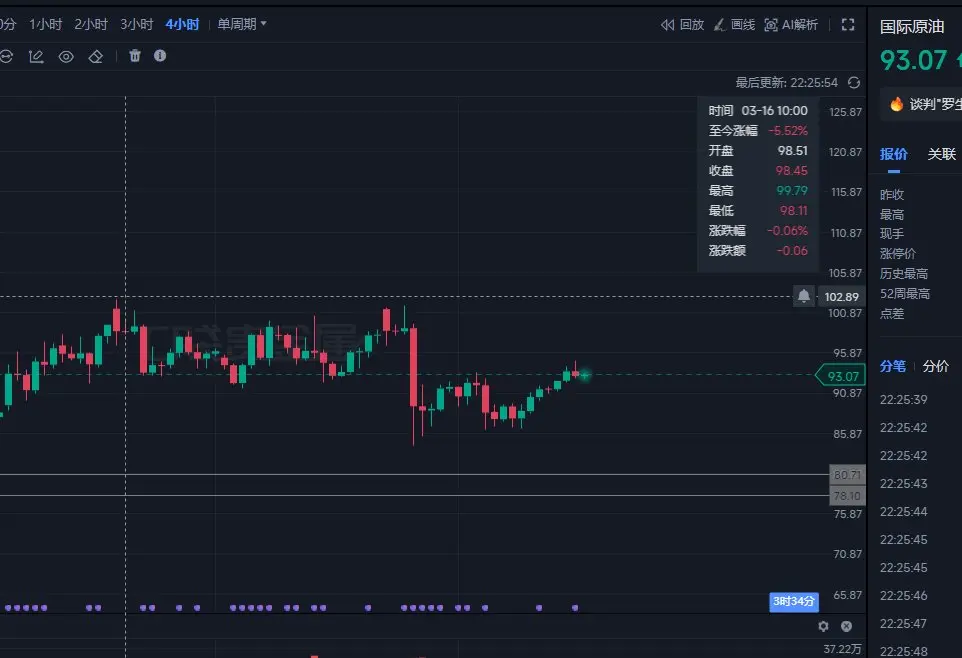
Task: Open the info icon in the drawing toolbar
Action: pyautogui.click(x=160, y=56)
